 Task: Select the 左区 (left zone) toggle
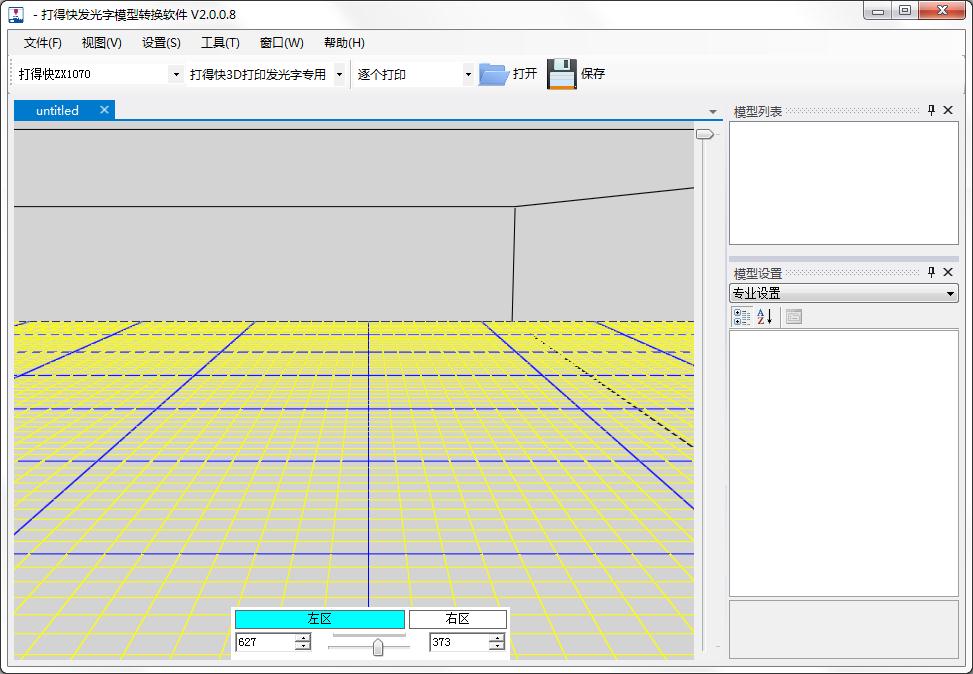click(319, 619)
